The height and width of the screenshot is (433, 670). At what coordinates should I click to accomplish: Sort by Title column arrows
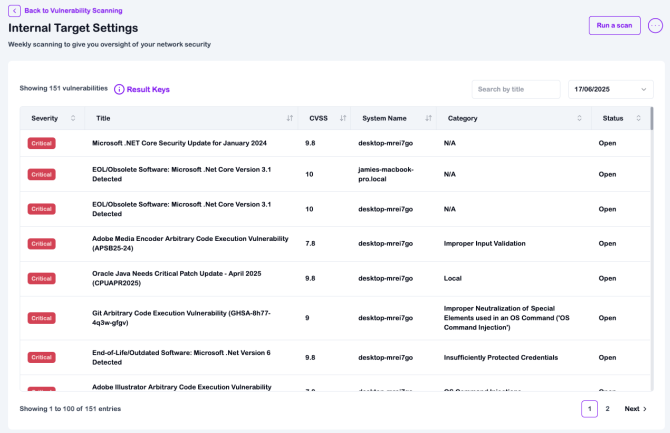290,118
